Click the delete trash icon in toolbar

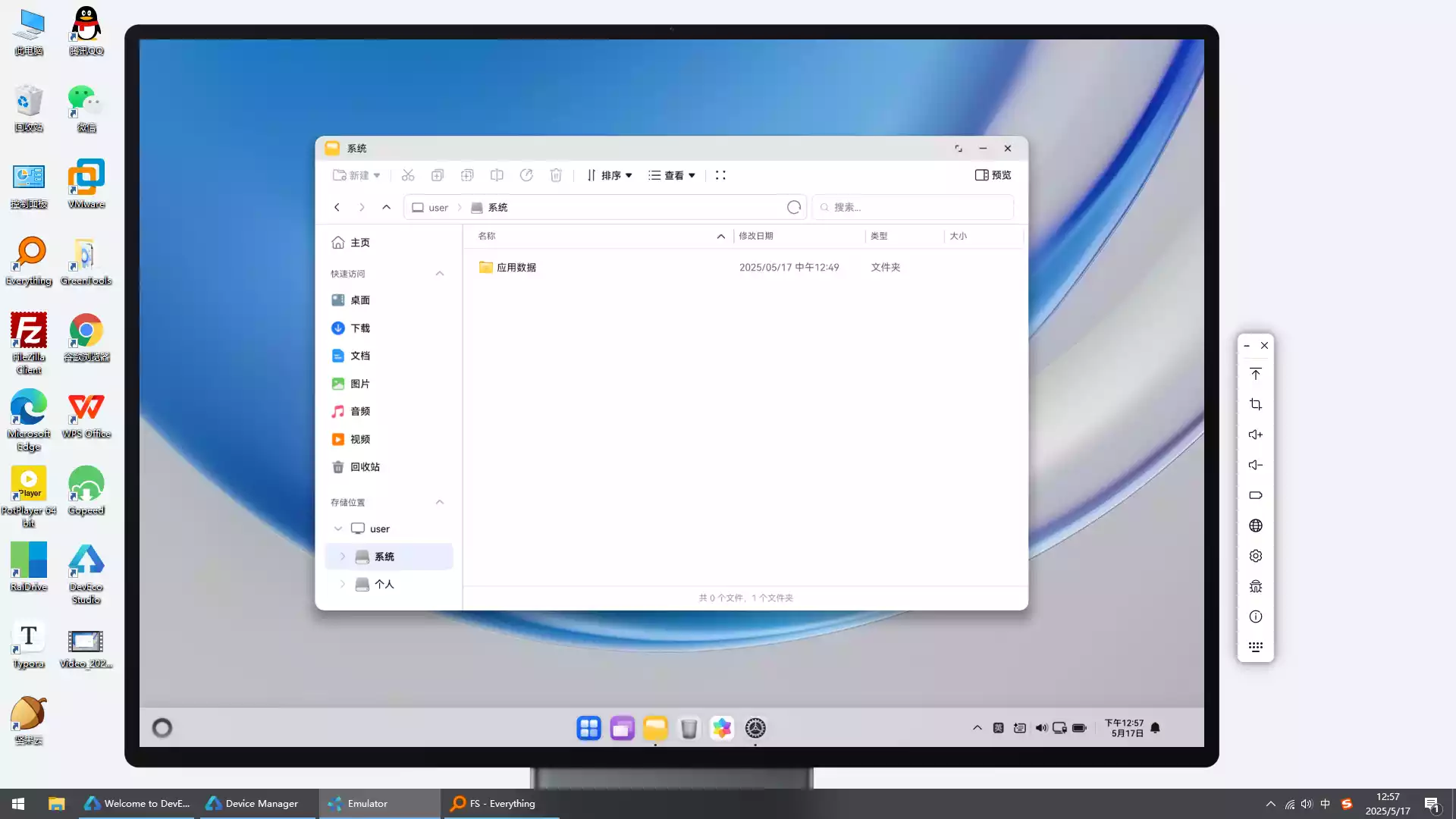pos(556,175)
